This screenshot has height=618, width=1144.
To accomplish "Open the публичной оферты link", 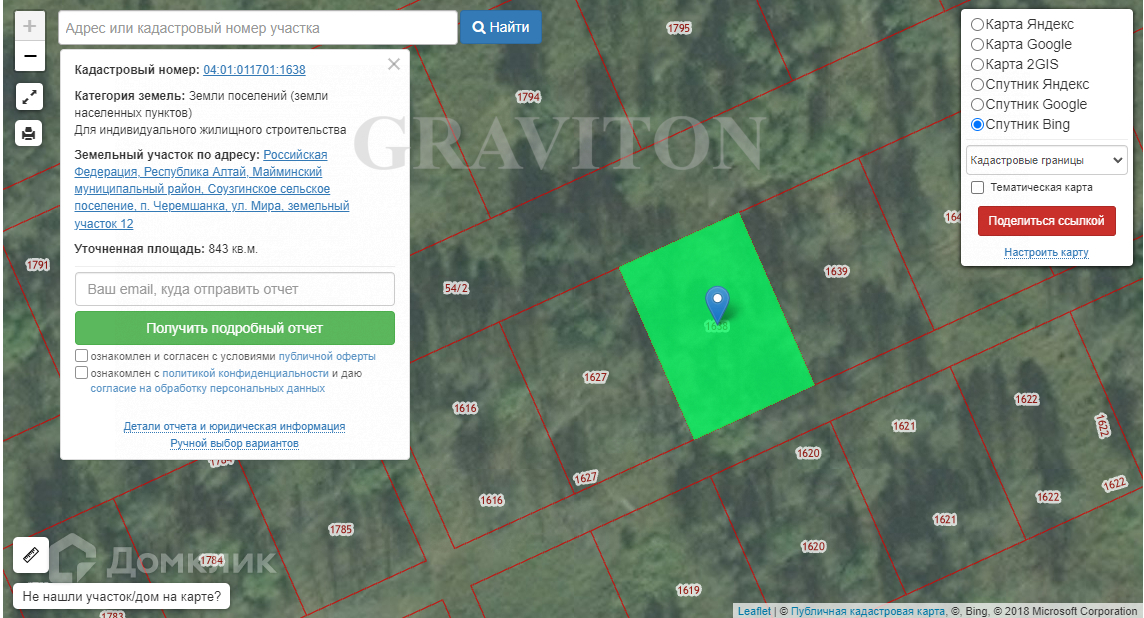I will coord(327,357).
